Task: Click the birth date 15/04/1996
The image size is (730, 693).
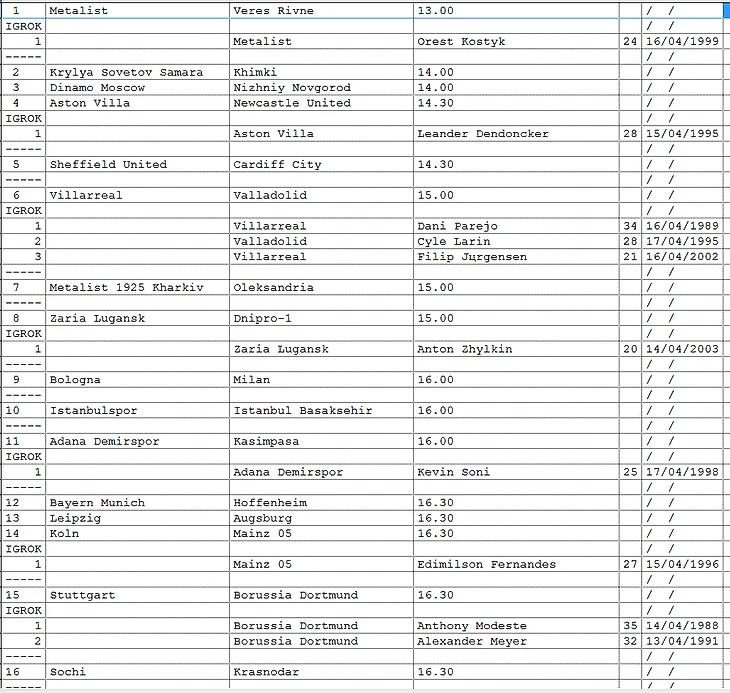Action: click(682, 564)
